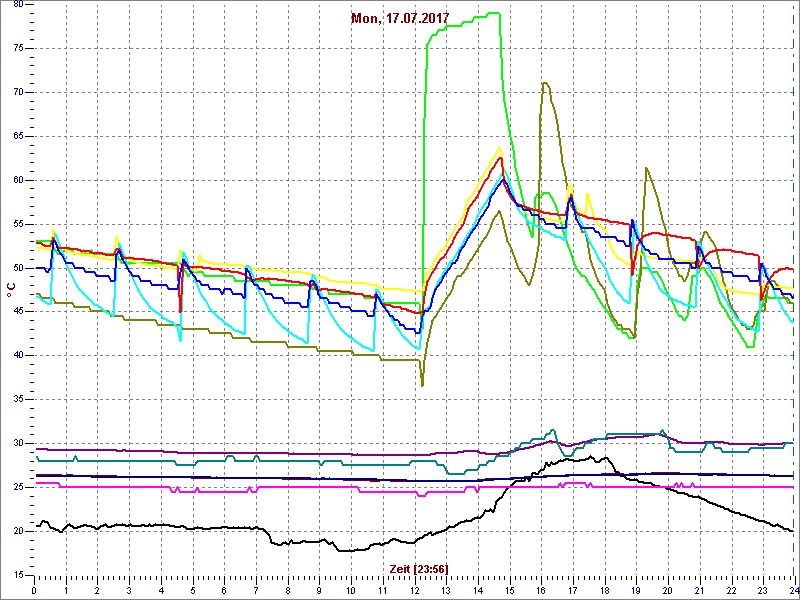Click the date title 'Mon, 17.07.2017'
800x600 pixels.
click(x=400, y=18)
